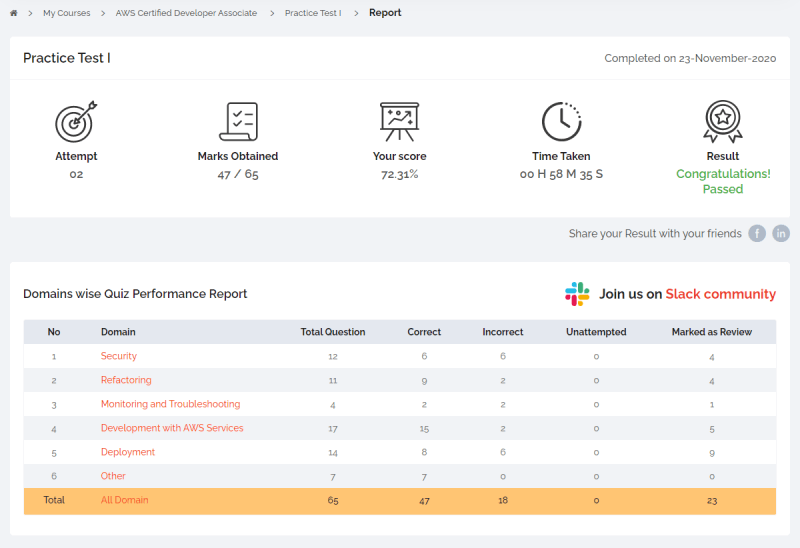Click the Your score chart icon
This screenshot has height=548, width=800.
pos(399,121)
